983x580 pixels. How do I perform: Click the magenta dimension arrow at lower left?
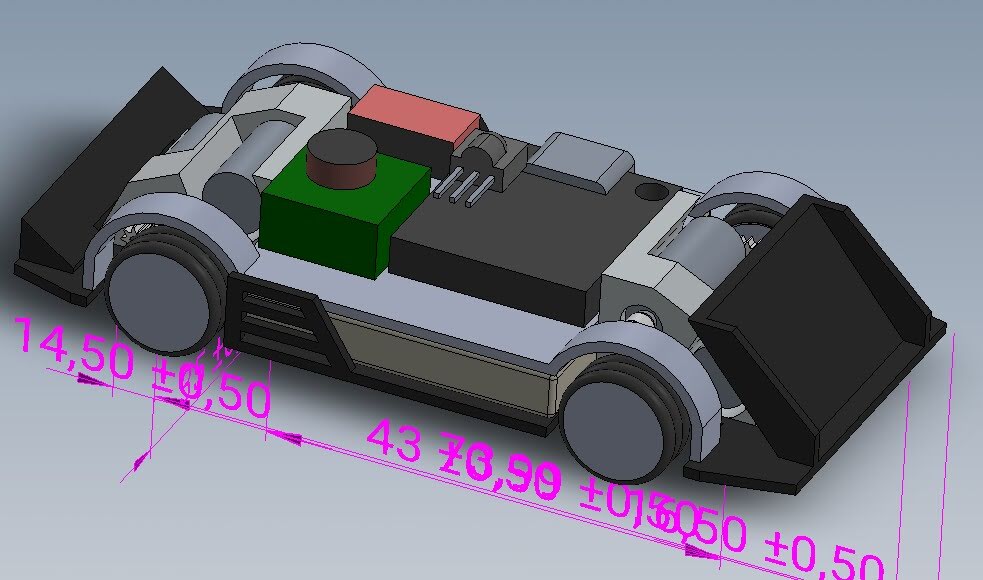(x=138, y=460)
